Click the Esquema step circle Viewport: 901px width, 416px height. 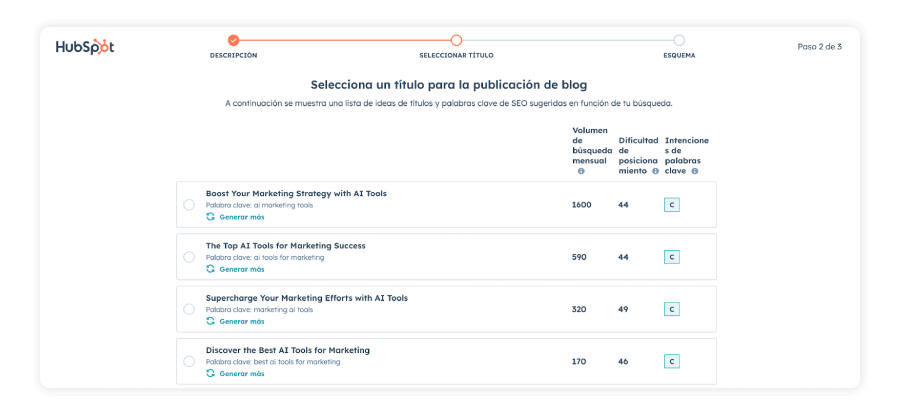679,40
